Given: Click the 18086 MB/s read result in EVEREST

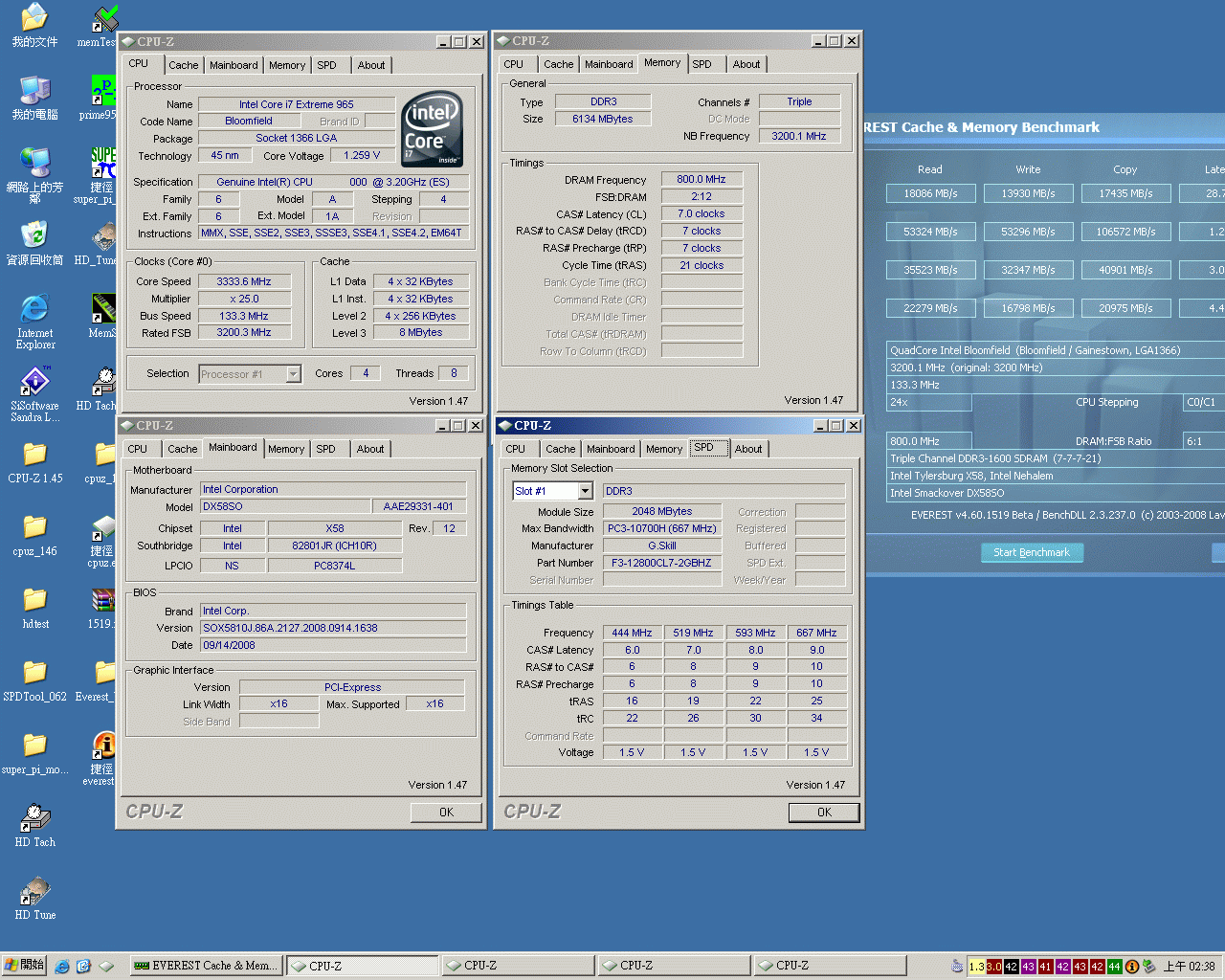Looking at the screenshot, I should (x=931, y=193).
